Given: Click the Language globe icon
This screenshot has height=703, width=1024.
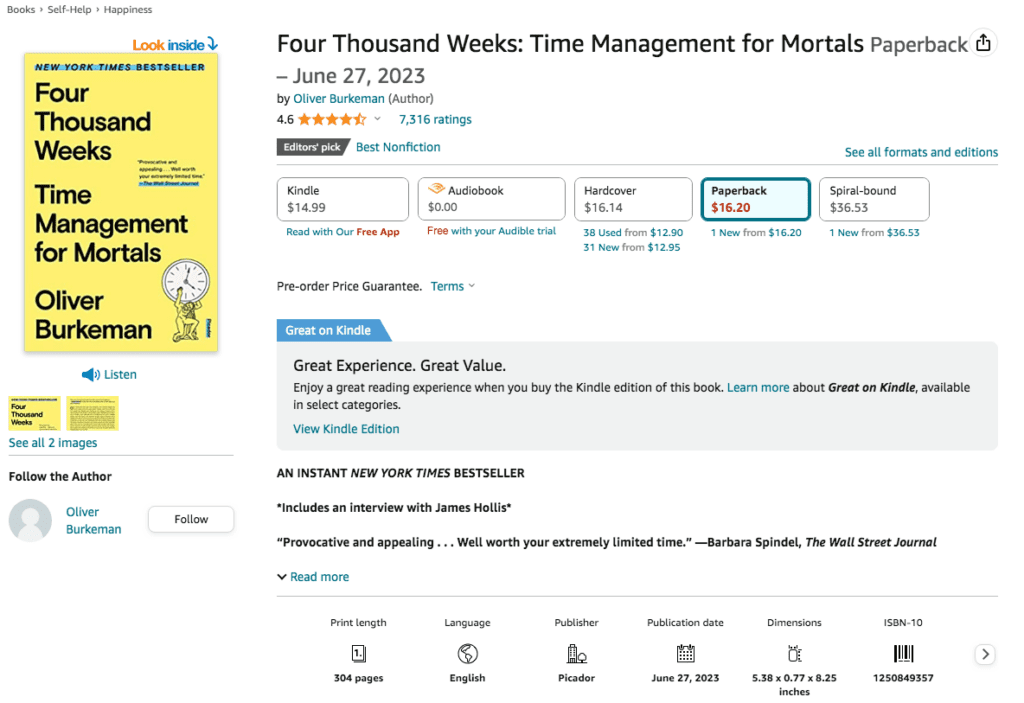Looking at the screenshot, I should pyautogui.click(x=468, y=653).
